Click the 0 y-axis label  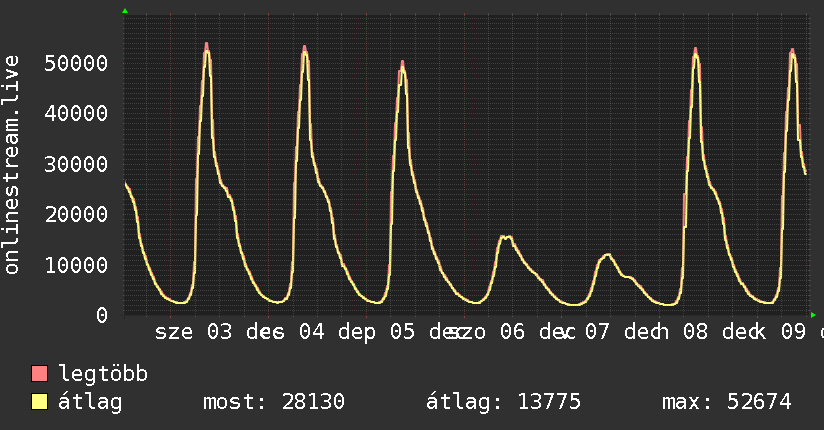[102, 315]
